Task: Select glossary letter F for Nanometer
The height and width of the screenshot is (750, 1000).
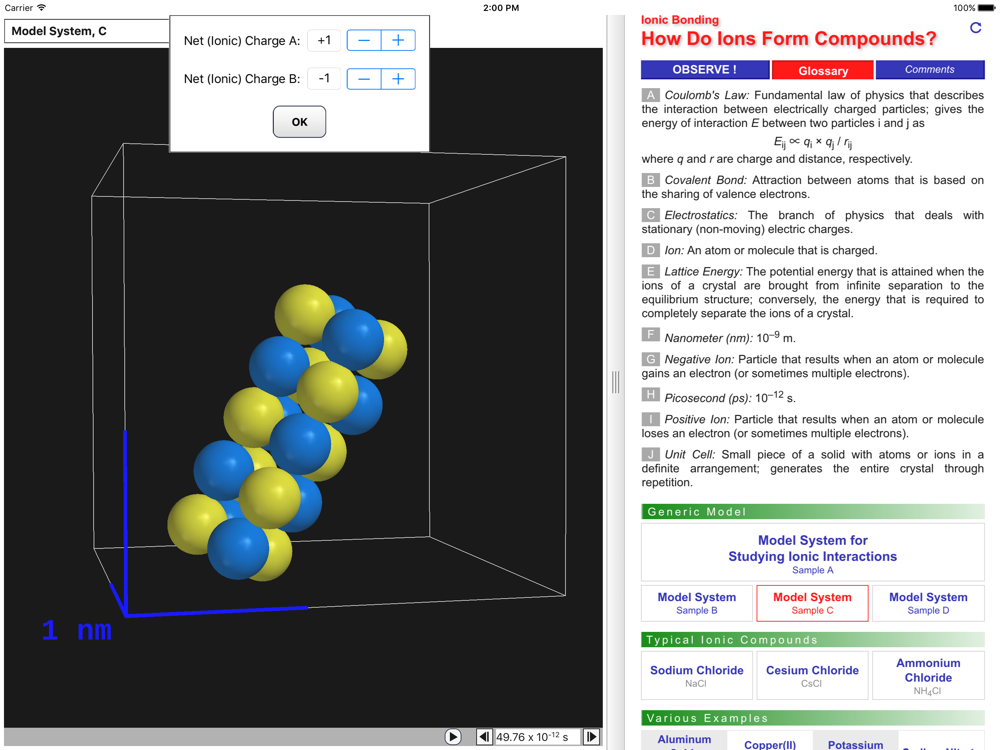Action: coord(650,335)
